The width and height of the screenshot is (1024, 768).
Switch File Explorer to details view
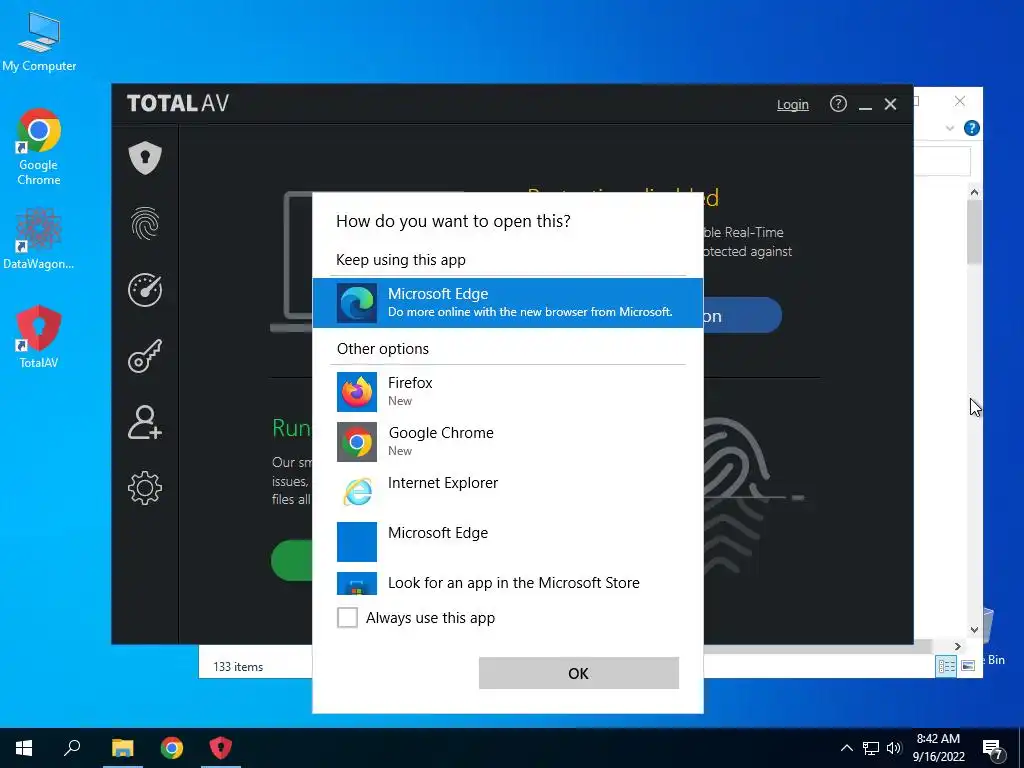click(x=946, y=665)
